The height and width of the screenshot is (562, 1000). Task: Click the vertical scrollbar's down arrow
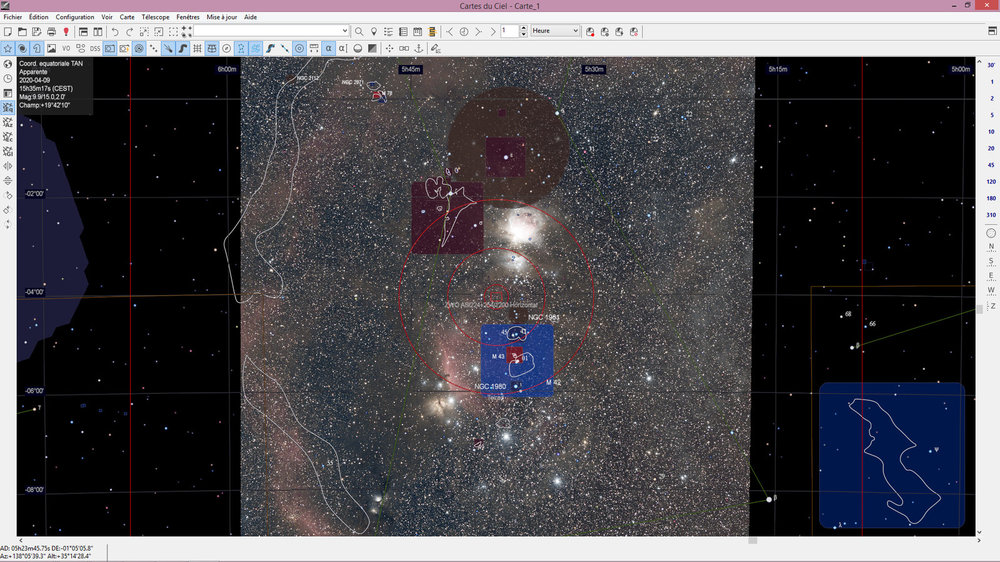(x=979, y=532)
